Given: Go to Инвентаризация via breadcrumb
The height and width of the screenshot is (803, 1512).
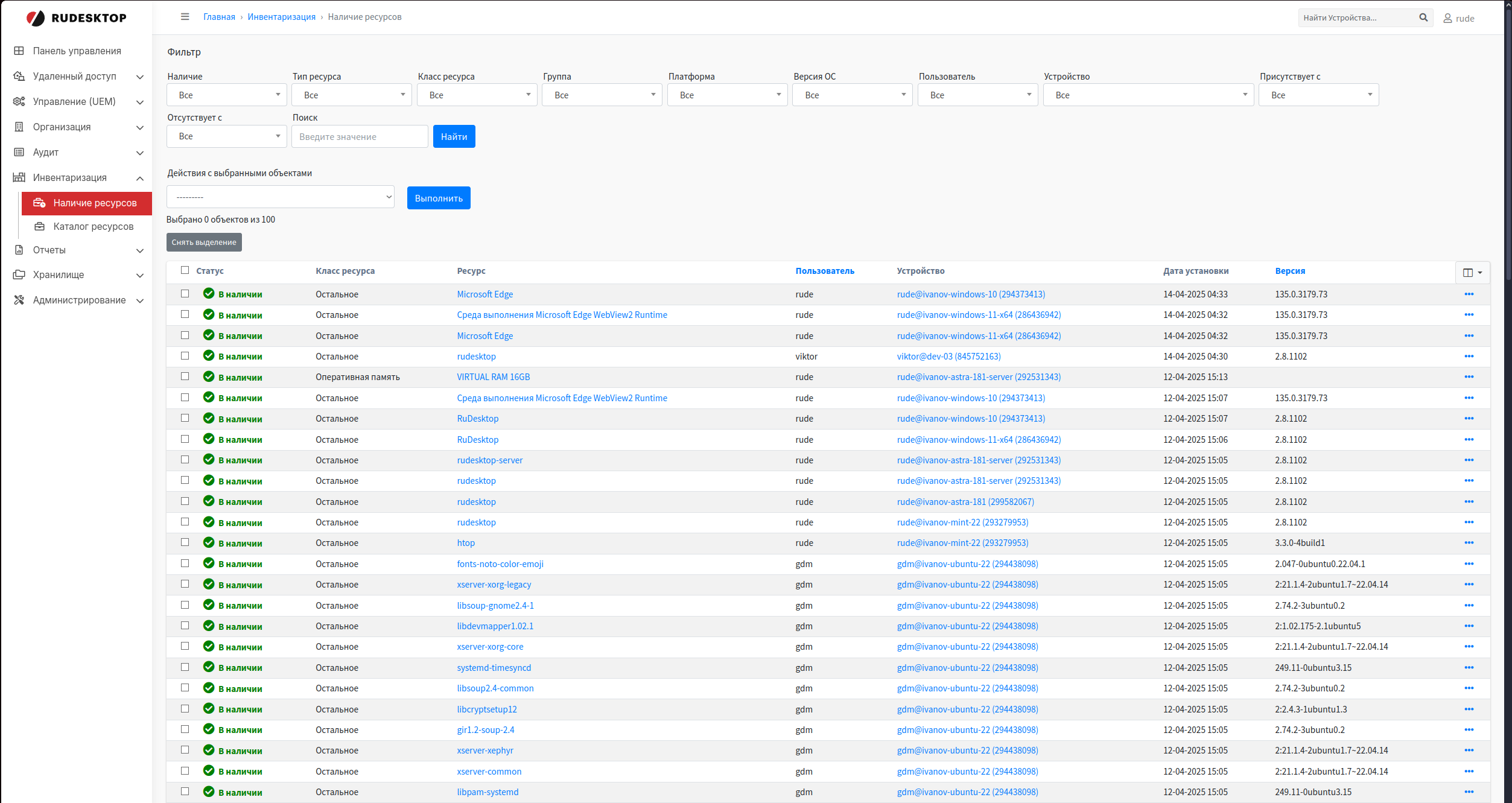Looking at the screenshot, I should 282,16.
